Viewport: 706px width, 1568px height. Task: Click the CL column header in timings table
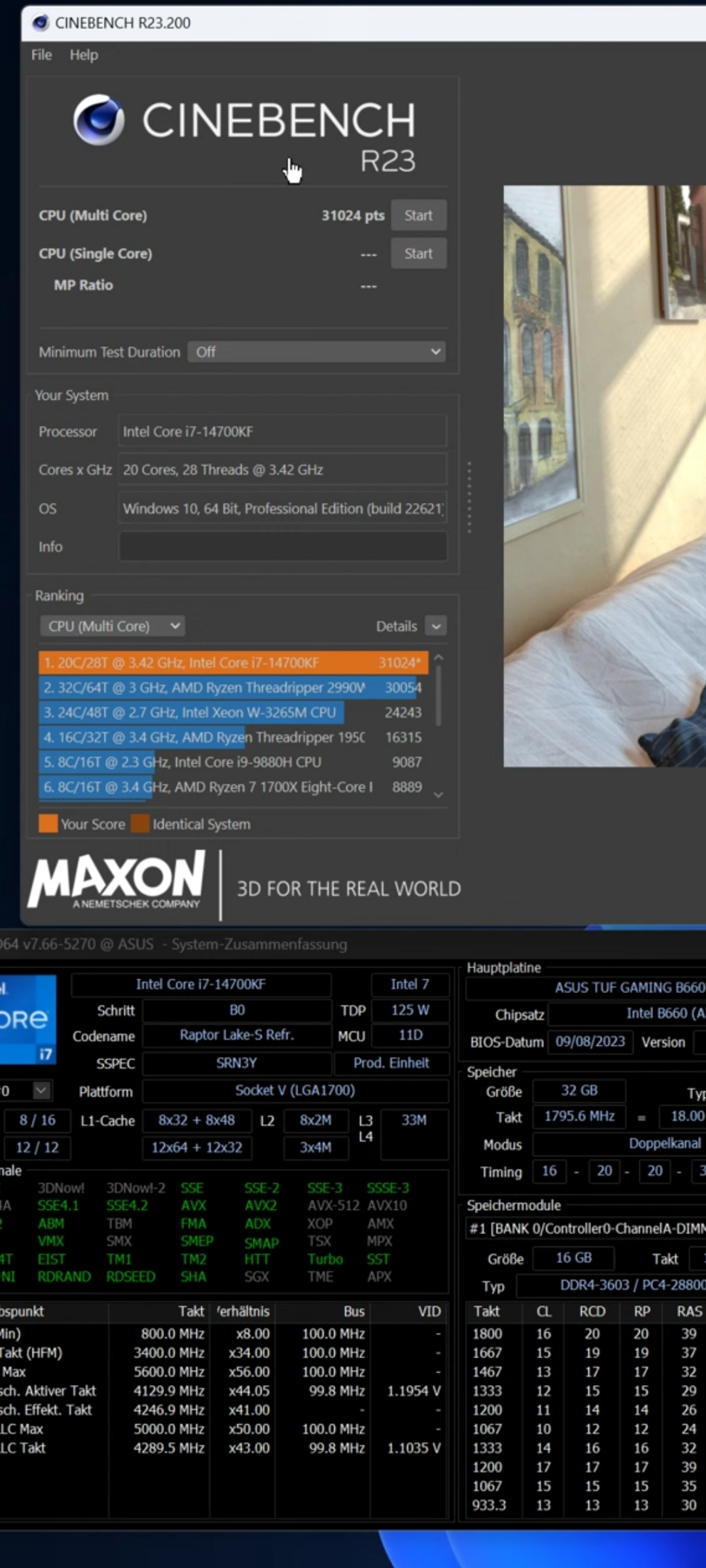pyautogui.click(x=543, y=1311)
